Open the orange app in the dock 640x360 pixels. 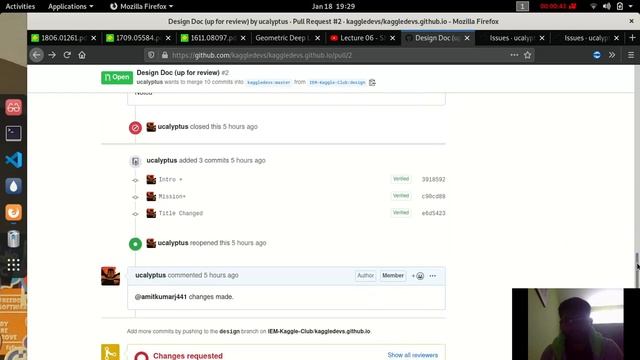click(x=13, y=212)
